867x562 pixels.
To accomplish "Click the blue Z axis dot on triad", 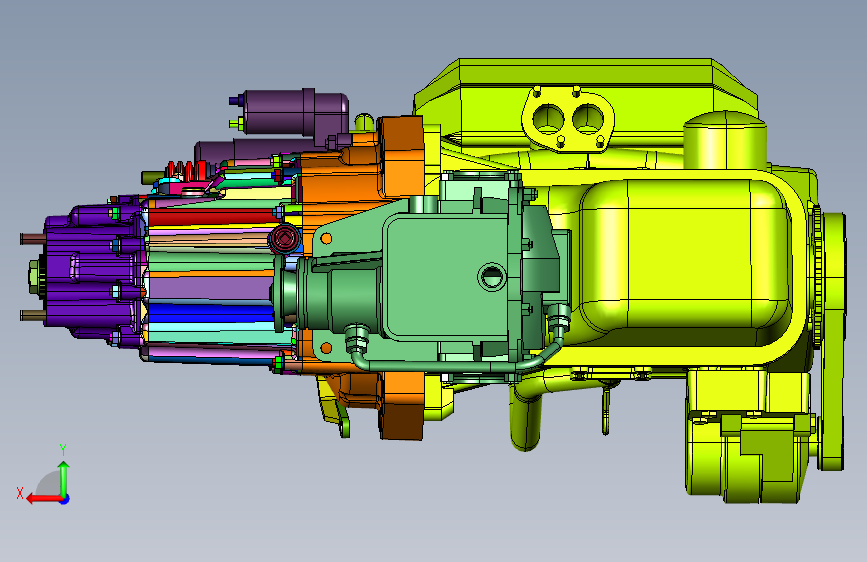I will point(65,499).
